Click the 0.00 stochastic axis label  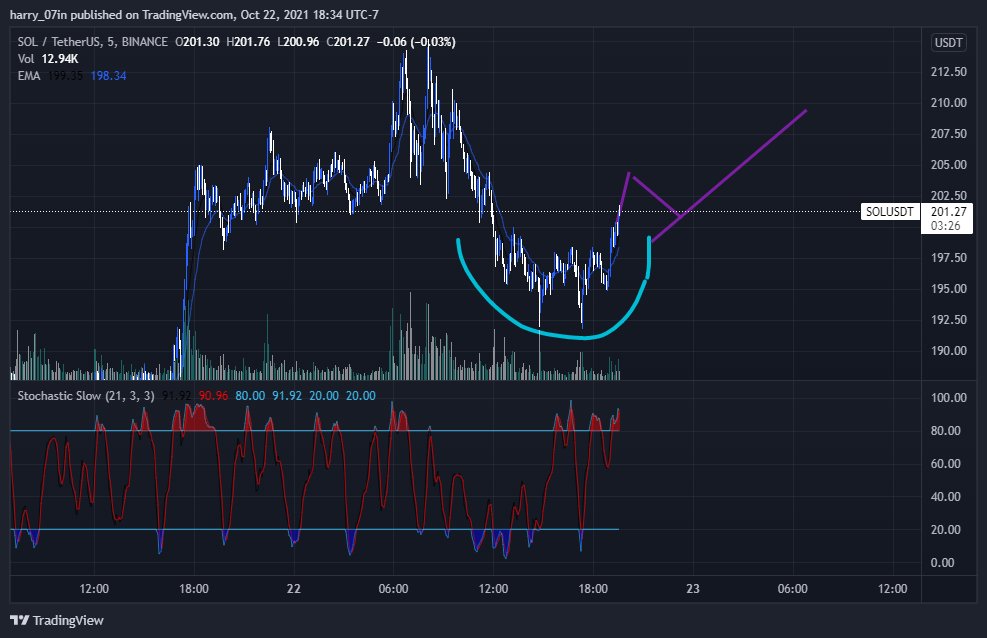click(x=942, y=563)
